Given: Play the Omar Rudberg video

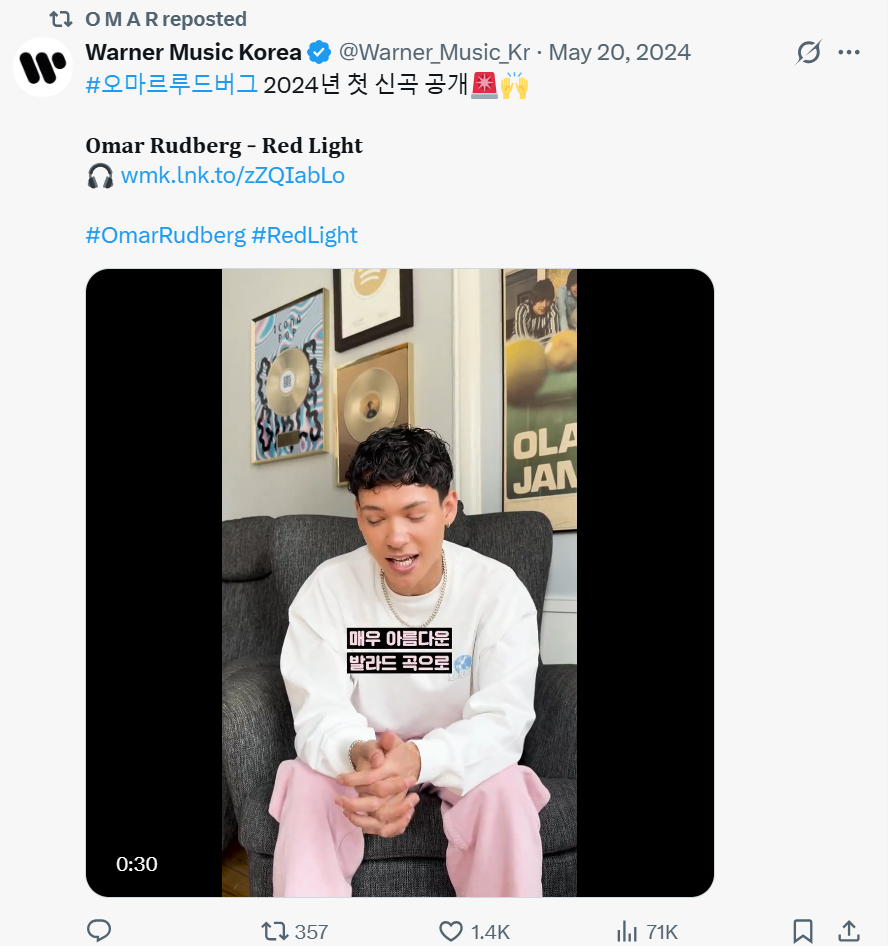Looking at the screenshot, I should 399,582.
